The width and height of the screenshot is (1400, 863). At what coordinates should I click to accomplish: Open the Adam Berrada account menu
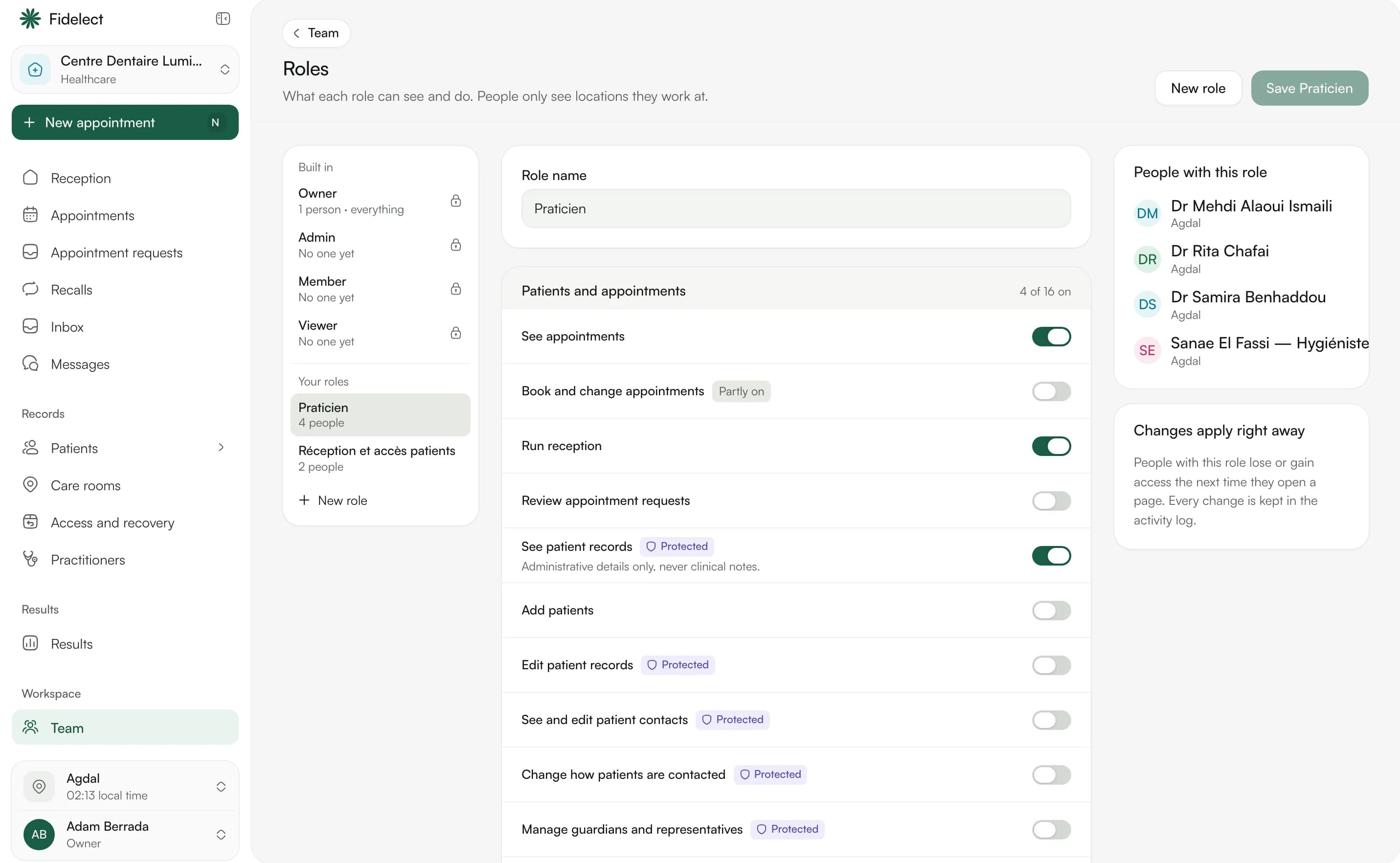[x=125, y=835]
